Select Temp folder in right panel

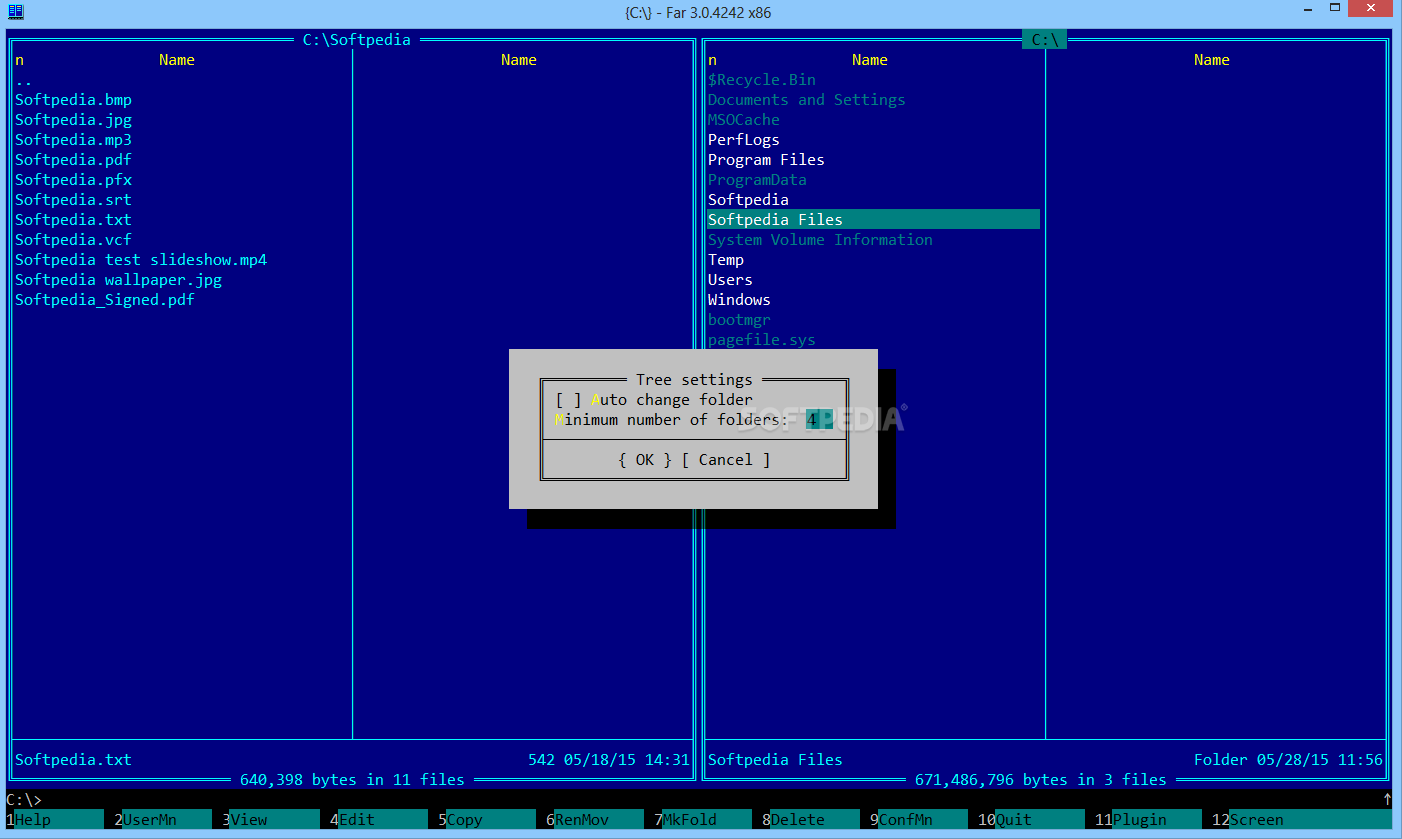click(x=726, y=260)
